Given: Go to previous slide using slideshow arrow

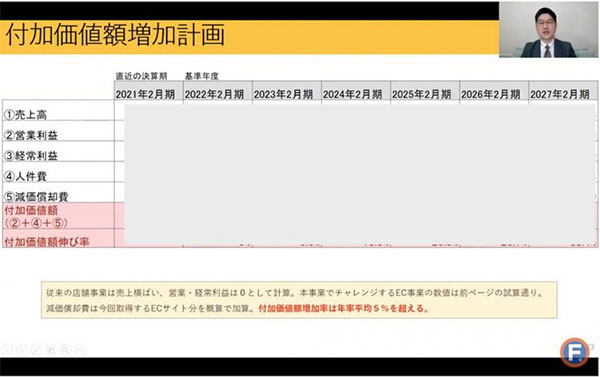Looking at the screenshot, I should [7, 349].
